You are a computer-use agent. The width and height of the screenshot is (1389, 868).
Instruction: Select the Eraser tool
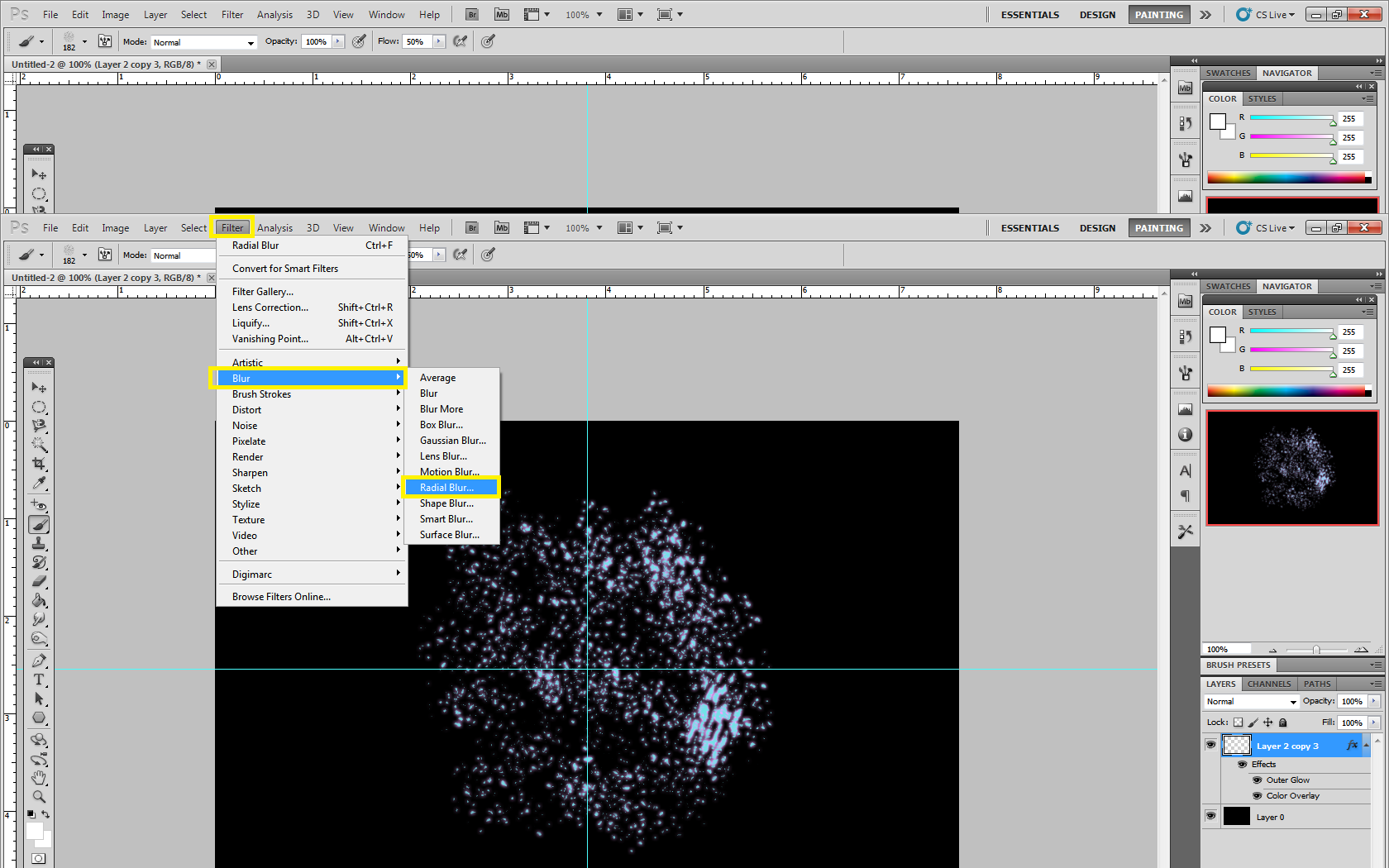pos(39,581)
